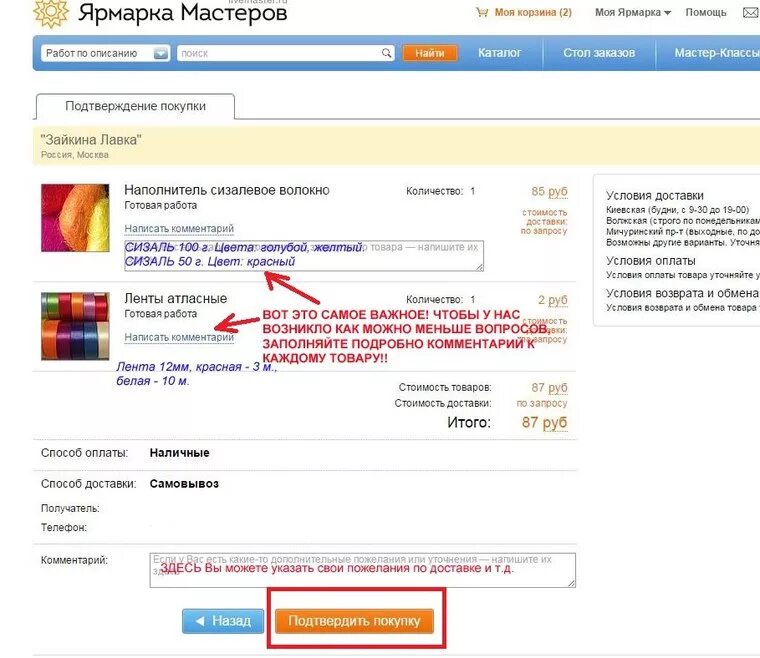Click the mail envelope icon
The image size is (760, 658).
coord(751,13)
